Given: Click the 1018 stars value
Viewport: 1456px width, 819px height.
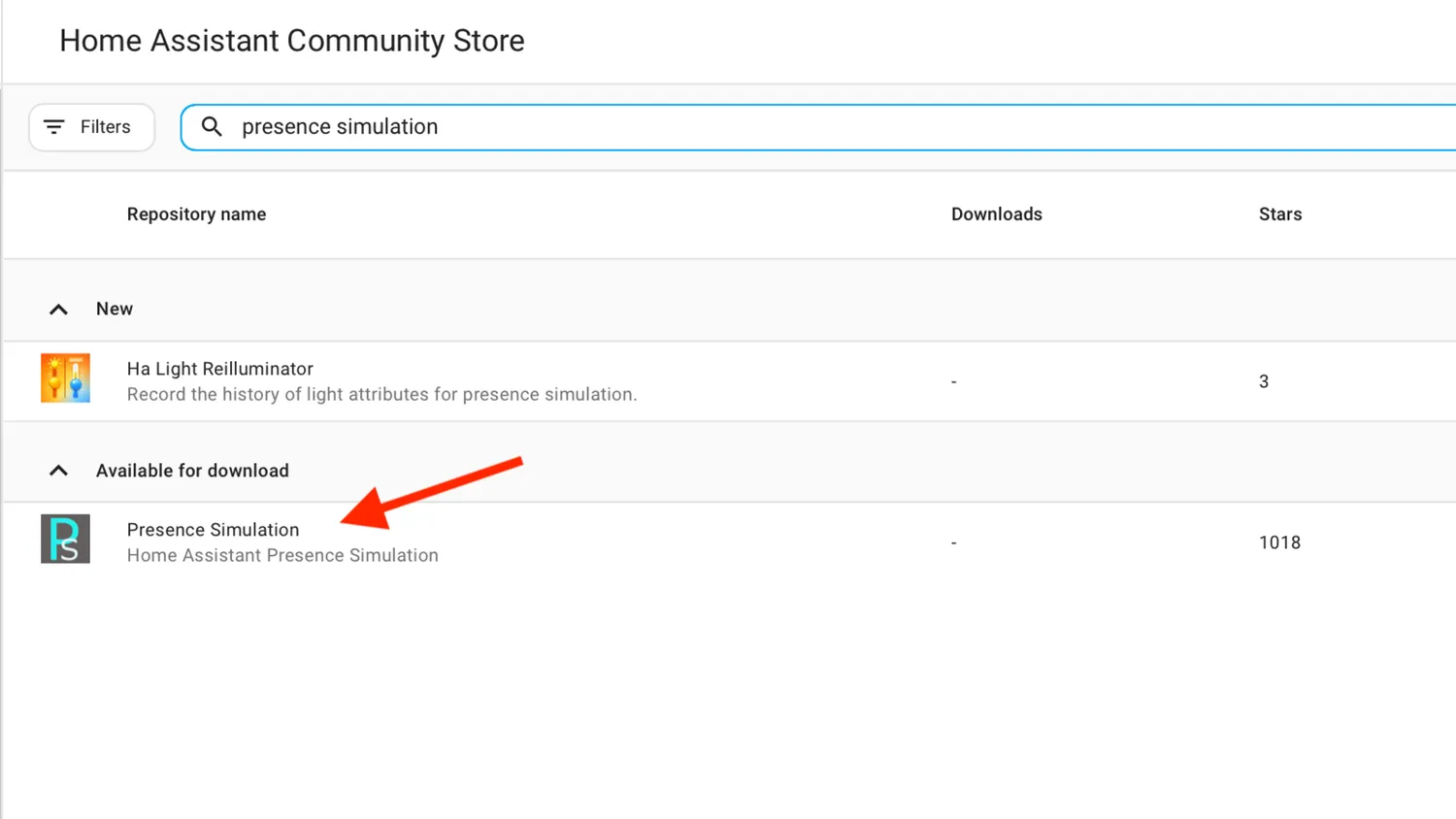Looking at the screenshot, I should click(x=1279, y=542).
